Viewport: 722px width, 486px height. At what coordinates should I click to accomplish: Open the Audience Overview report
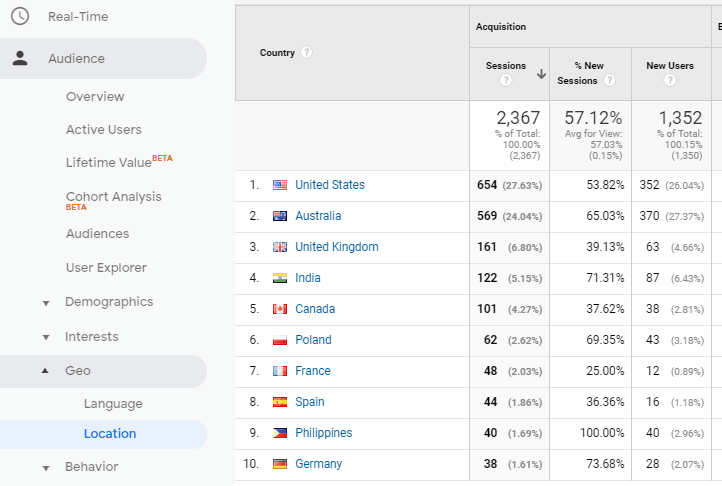click(95, 97)
